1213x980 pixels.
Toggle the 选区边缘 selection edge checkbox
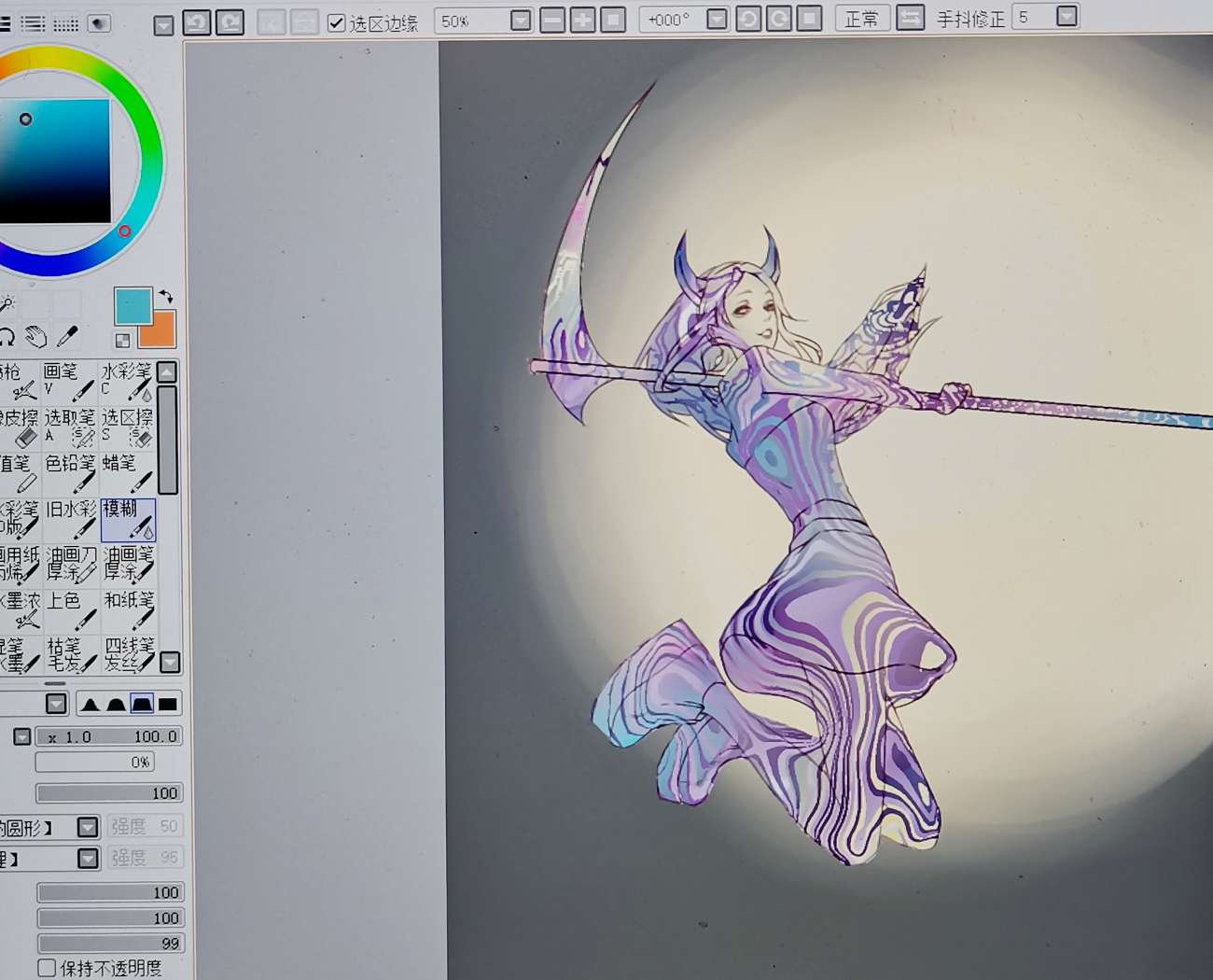[x=337, y=22]
